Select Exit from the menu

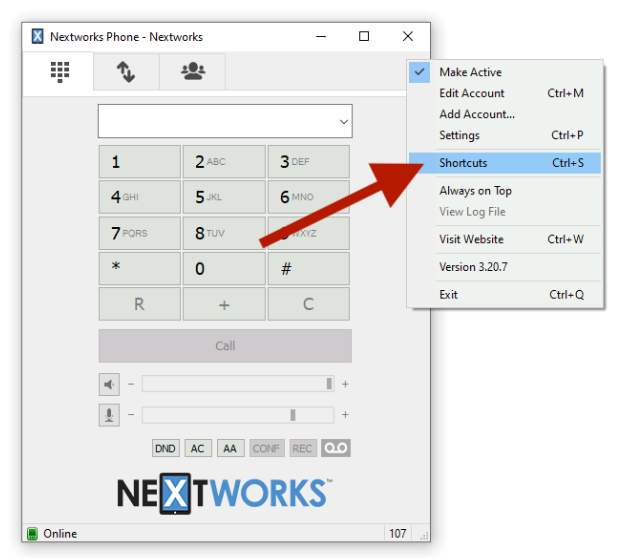(505, 295)
